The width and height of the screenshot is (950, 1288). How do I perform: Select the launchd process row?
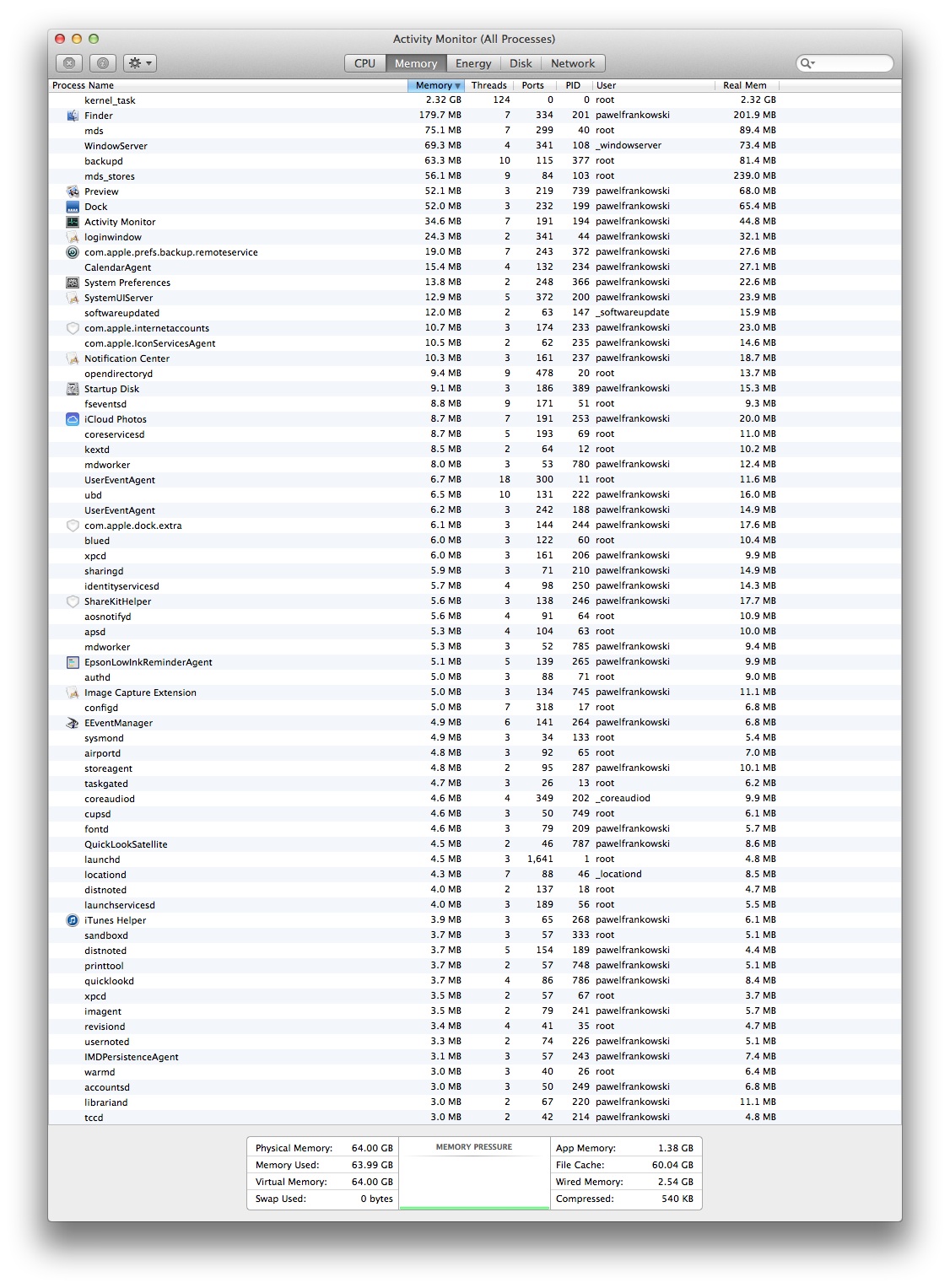(475, 860)
